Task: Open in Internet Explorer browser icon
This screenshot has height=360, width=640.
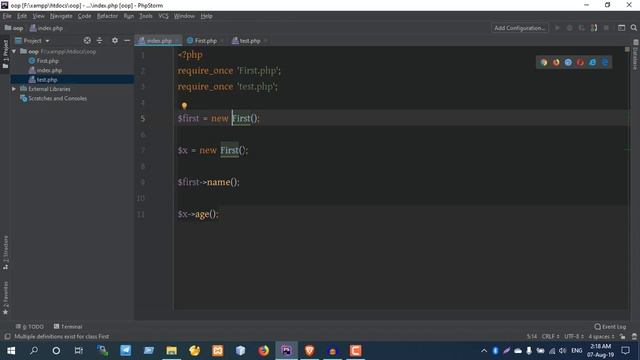Action: pyautogui.click(x=593, y=62)
